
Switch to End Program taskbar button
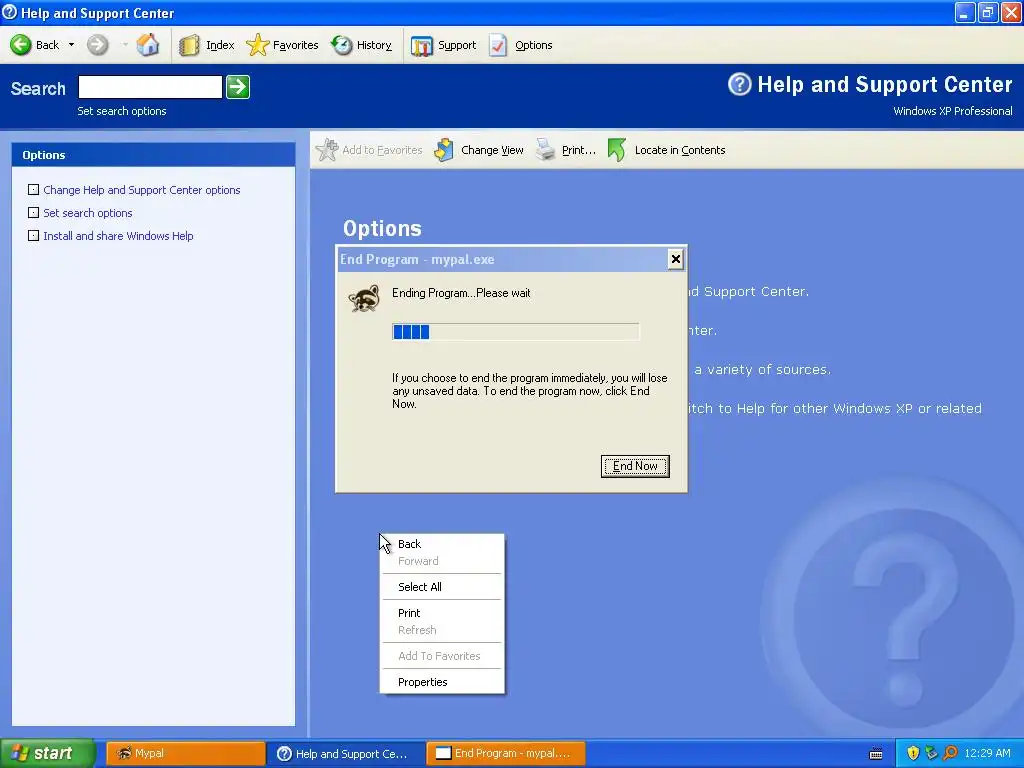(x=505, y=753)
